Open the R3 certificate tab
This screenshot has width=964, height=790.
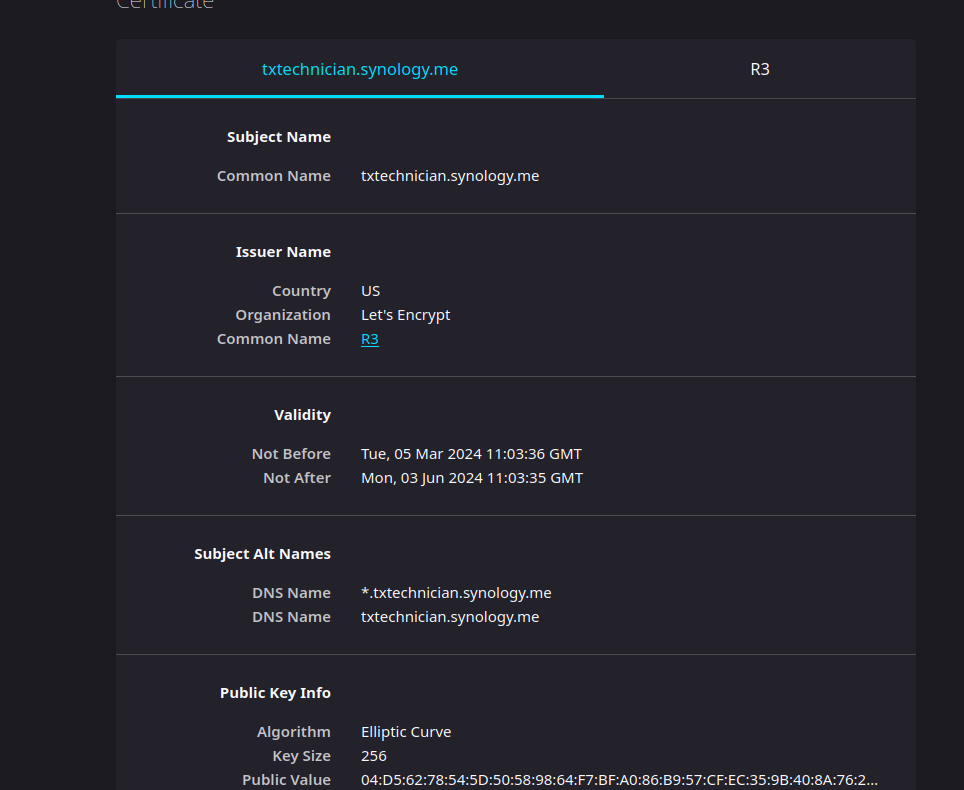760,69
